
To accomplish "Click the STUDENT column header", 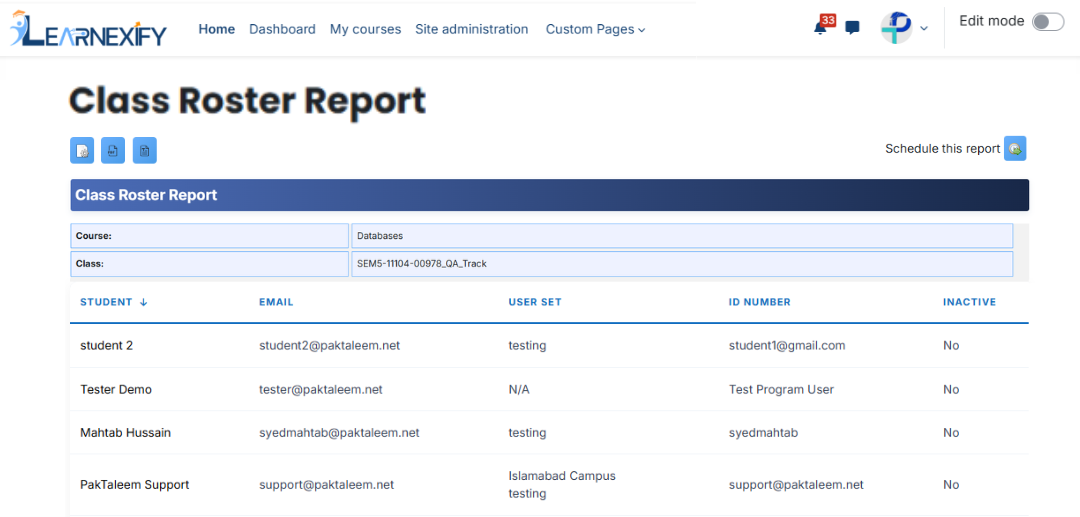I will pos(106,302).
